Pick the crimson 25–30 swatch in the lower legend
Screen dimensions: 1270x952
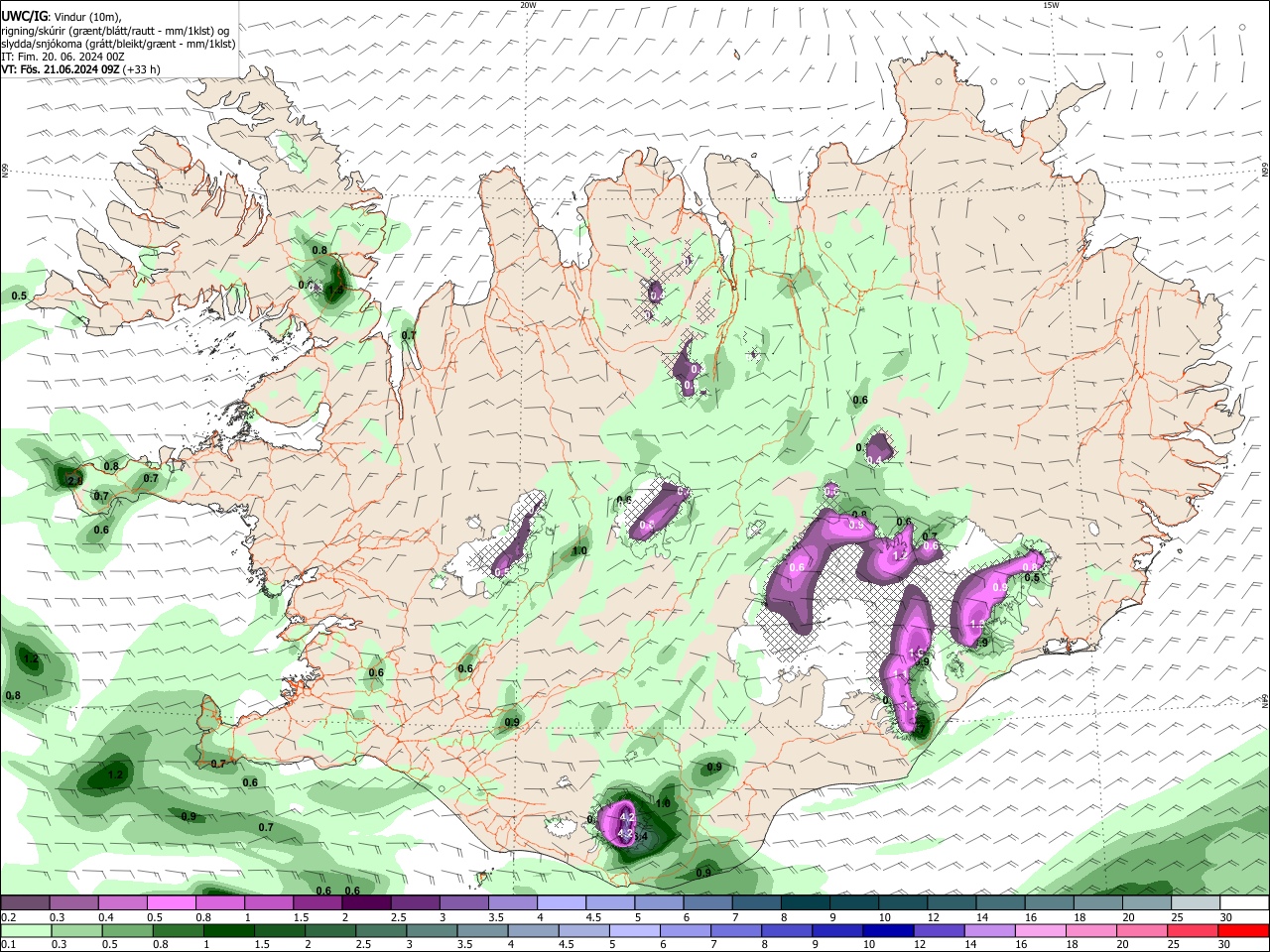click(1193, 930)
